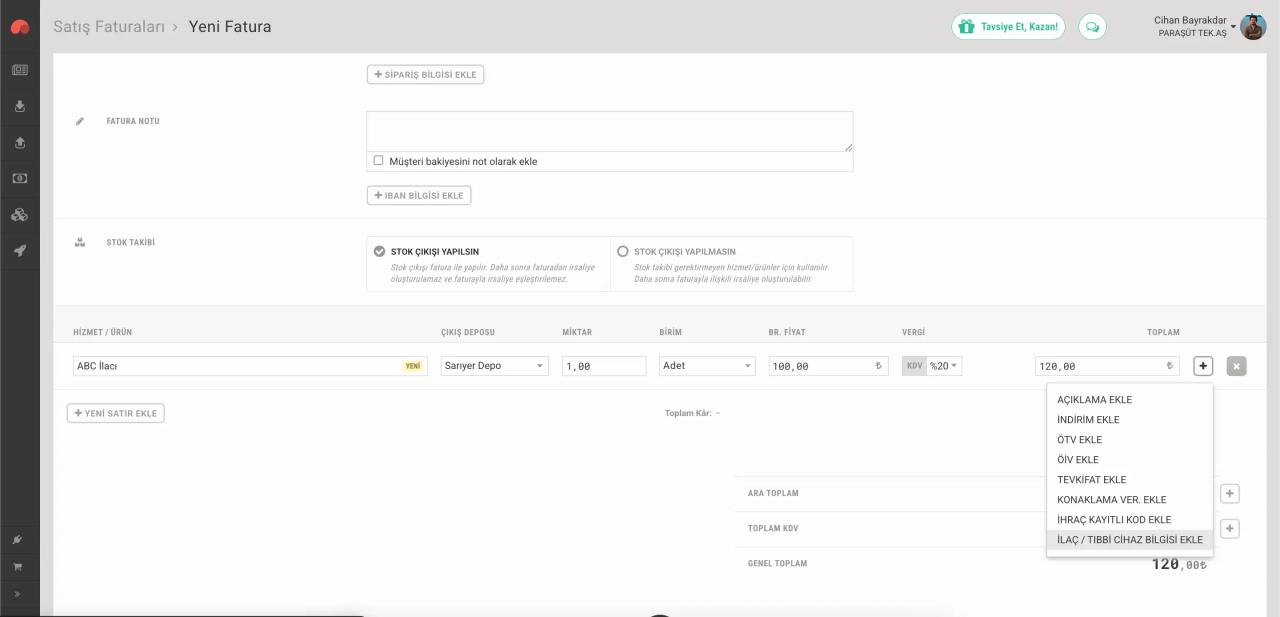Select 'Stok çıkışı yapılmasın' option
The height and width of the screenshot is (617, 1280).
coord(623,252)
